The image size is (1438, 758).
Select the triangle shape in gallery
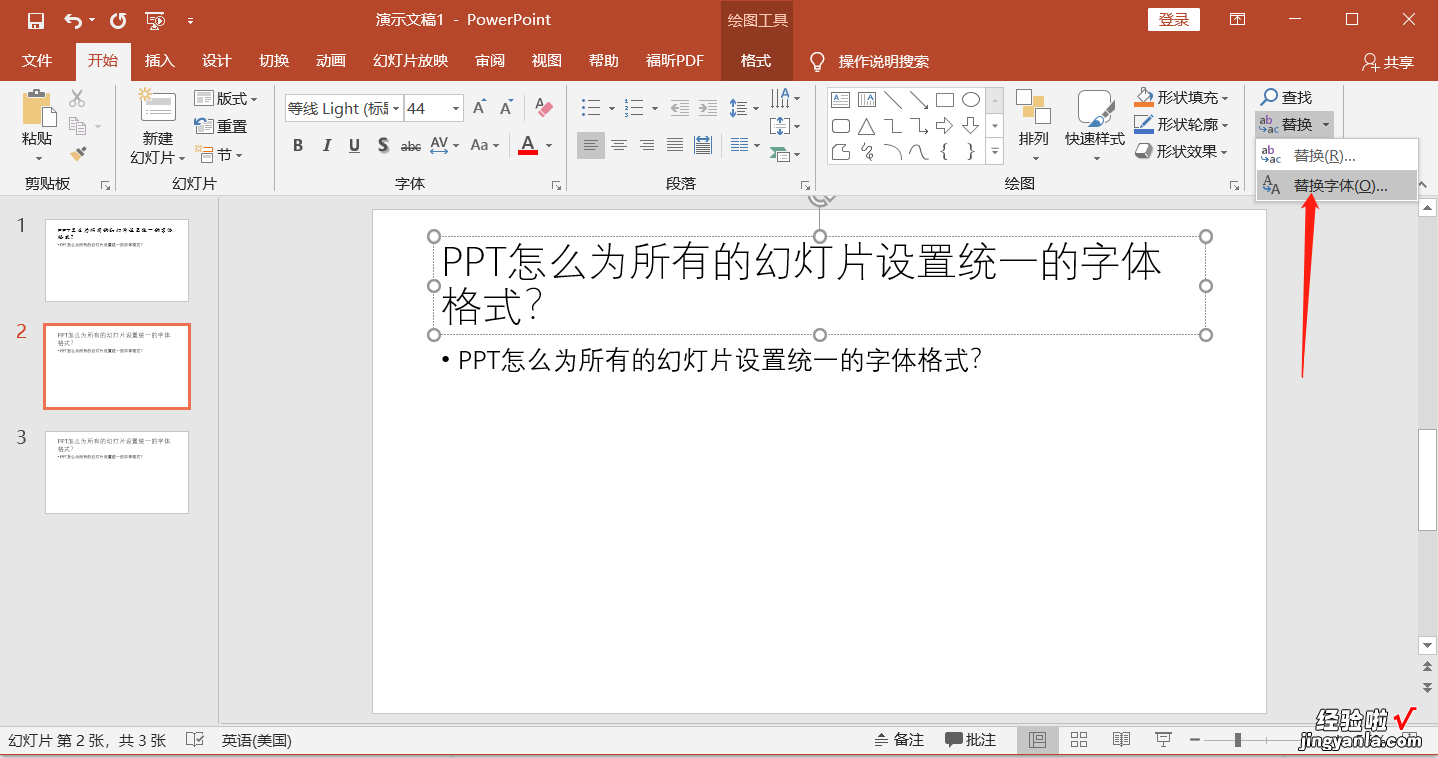pyautogui.click(x=867, y=126)
